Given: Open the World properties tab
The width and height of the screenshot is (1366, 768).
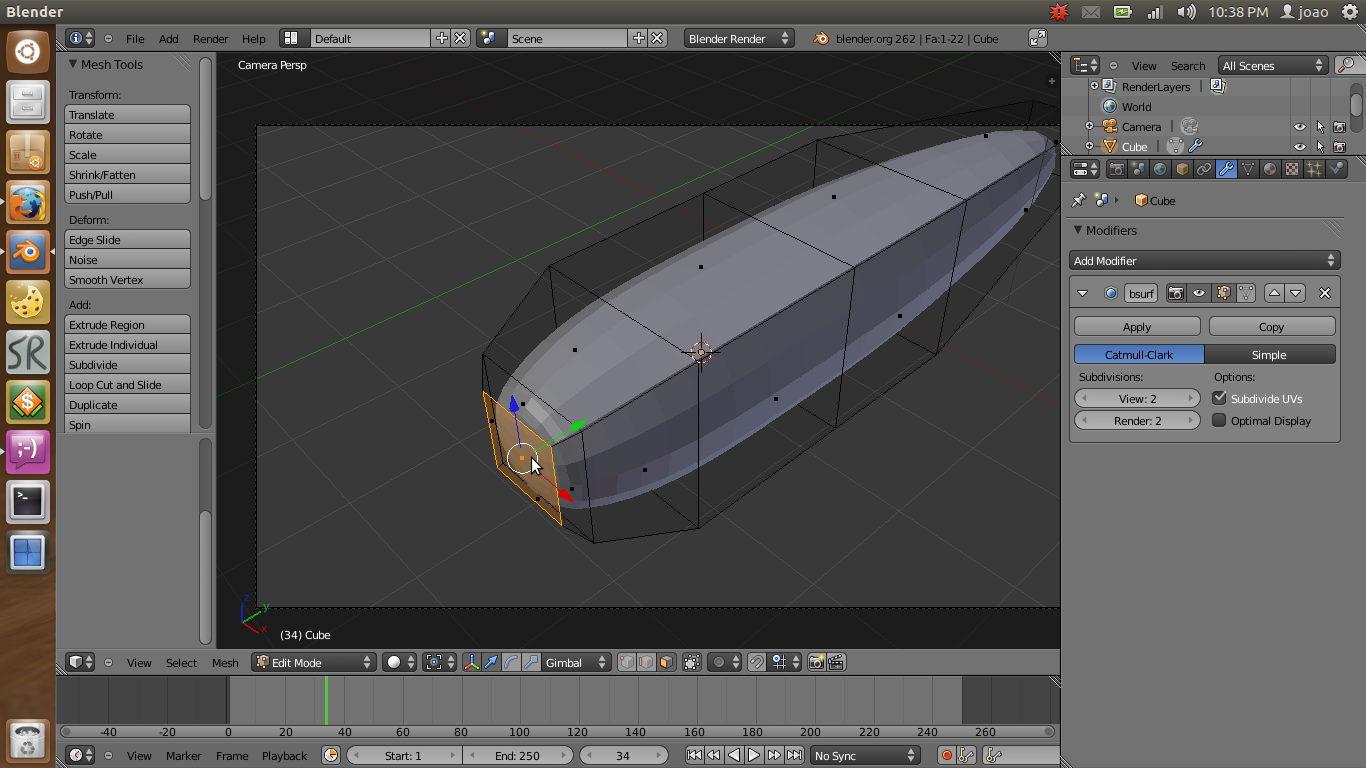Looking at the screenshot, I should click(x=1159, y=168).
